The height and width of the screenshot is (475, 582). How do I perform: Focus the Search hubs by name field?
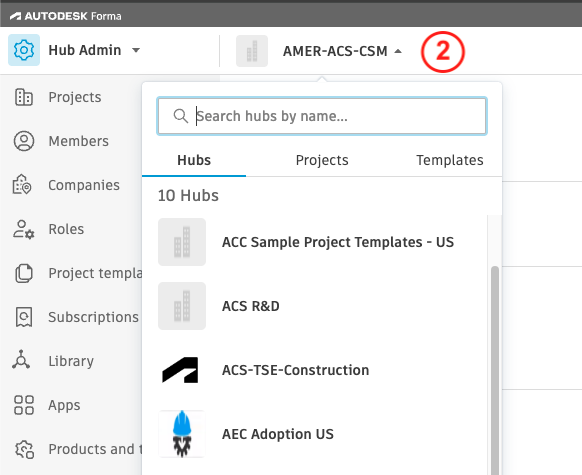click(322, 116)
